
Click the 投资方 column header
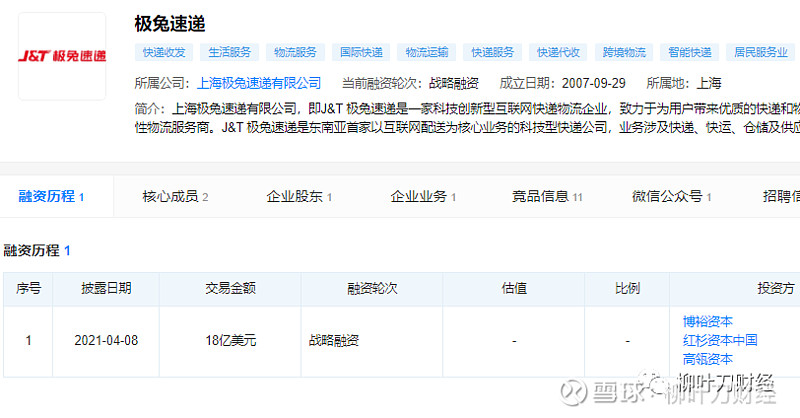[776, 288]
